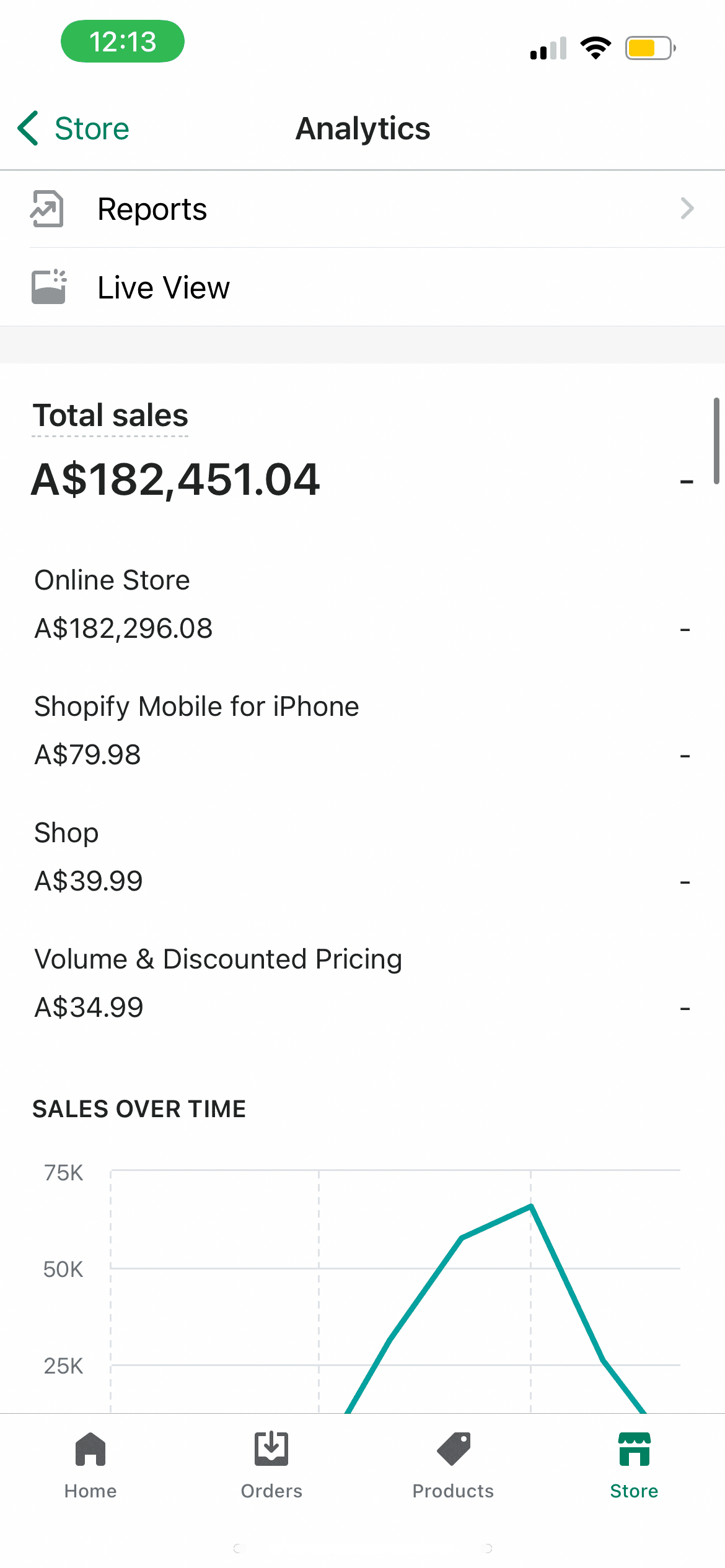Tap the Orders inbox icon

click(271, 1449)
